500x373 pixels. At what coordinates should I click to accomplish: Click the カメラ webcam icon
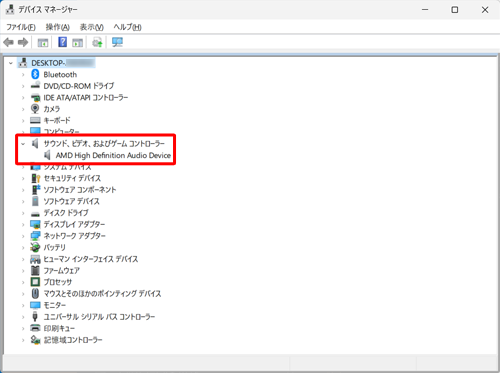tap(35, 109)
